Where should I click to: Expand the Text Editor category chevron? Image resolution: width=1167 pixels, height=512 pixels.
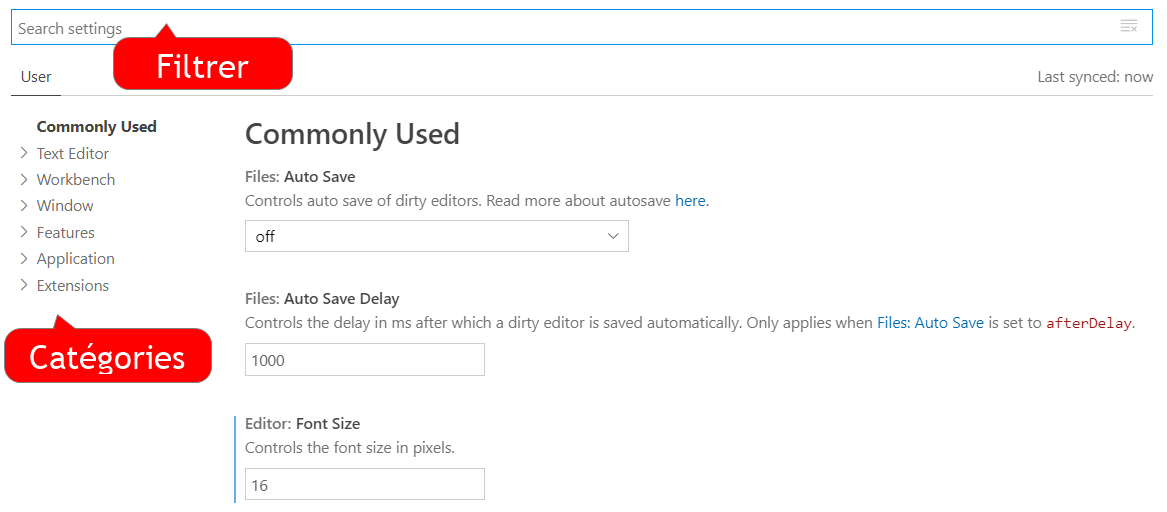coord(24,153)
